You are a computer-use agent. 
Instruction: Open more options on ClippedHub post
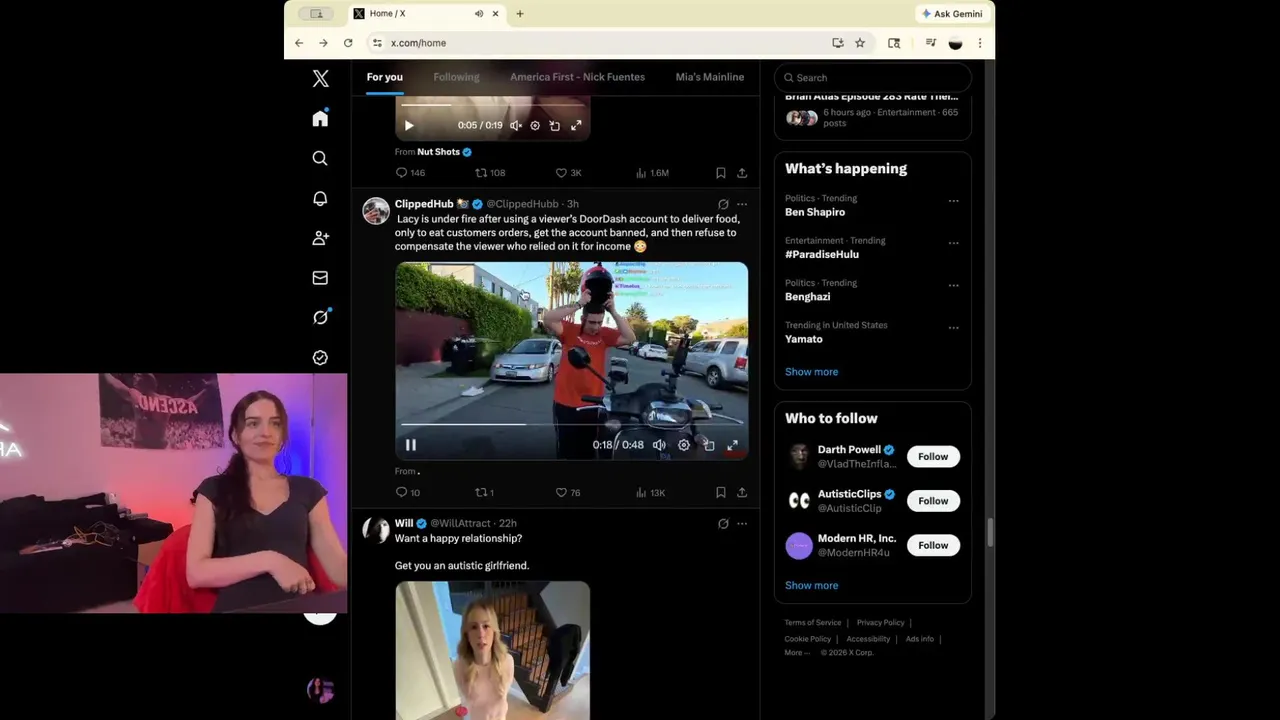tap(742, 204)
